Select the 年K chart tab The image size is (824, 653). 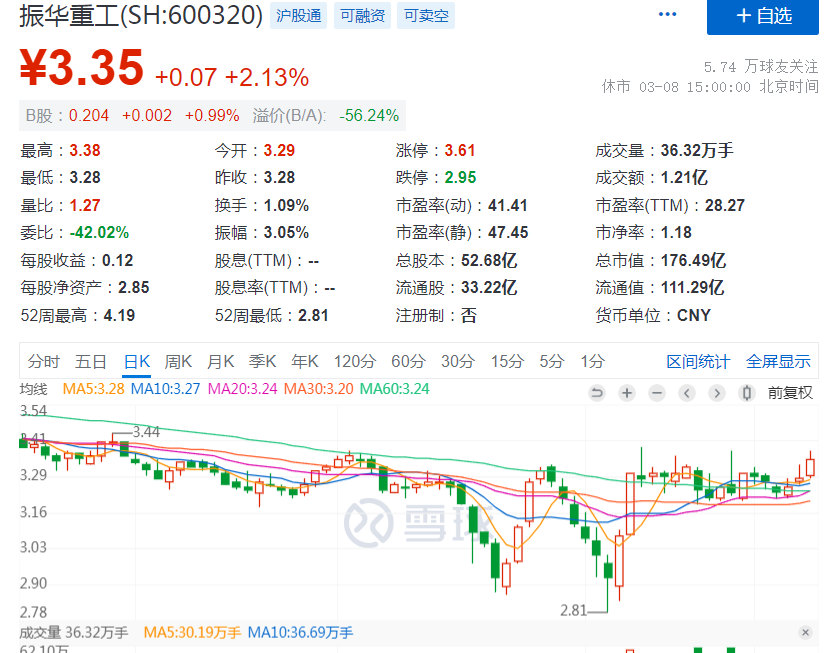point(305,361)
